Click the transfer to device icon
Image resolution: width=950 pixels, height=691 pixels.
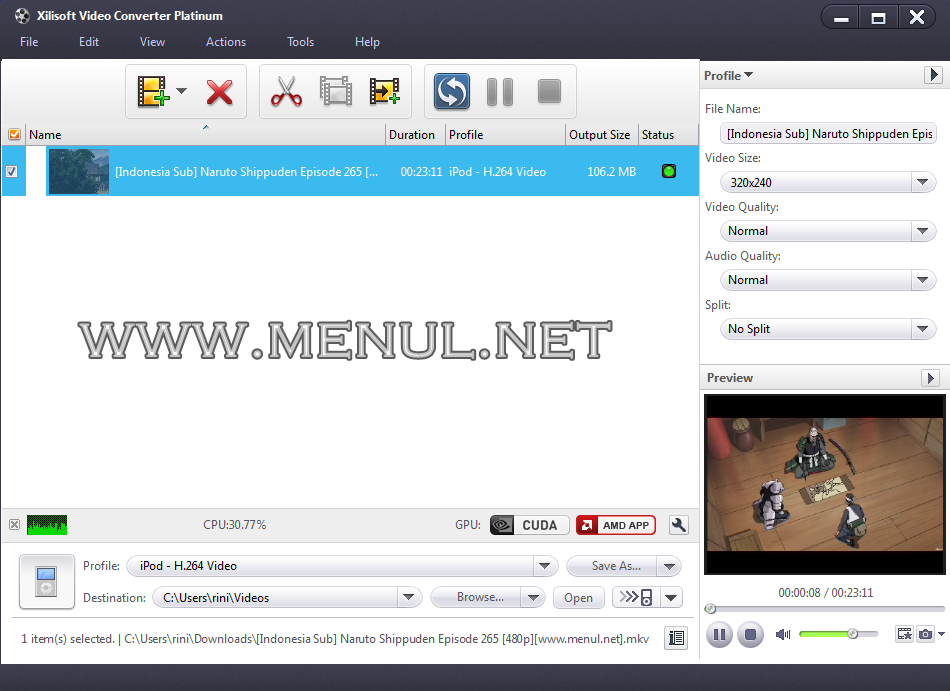(x=636, y=597)
